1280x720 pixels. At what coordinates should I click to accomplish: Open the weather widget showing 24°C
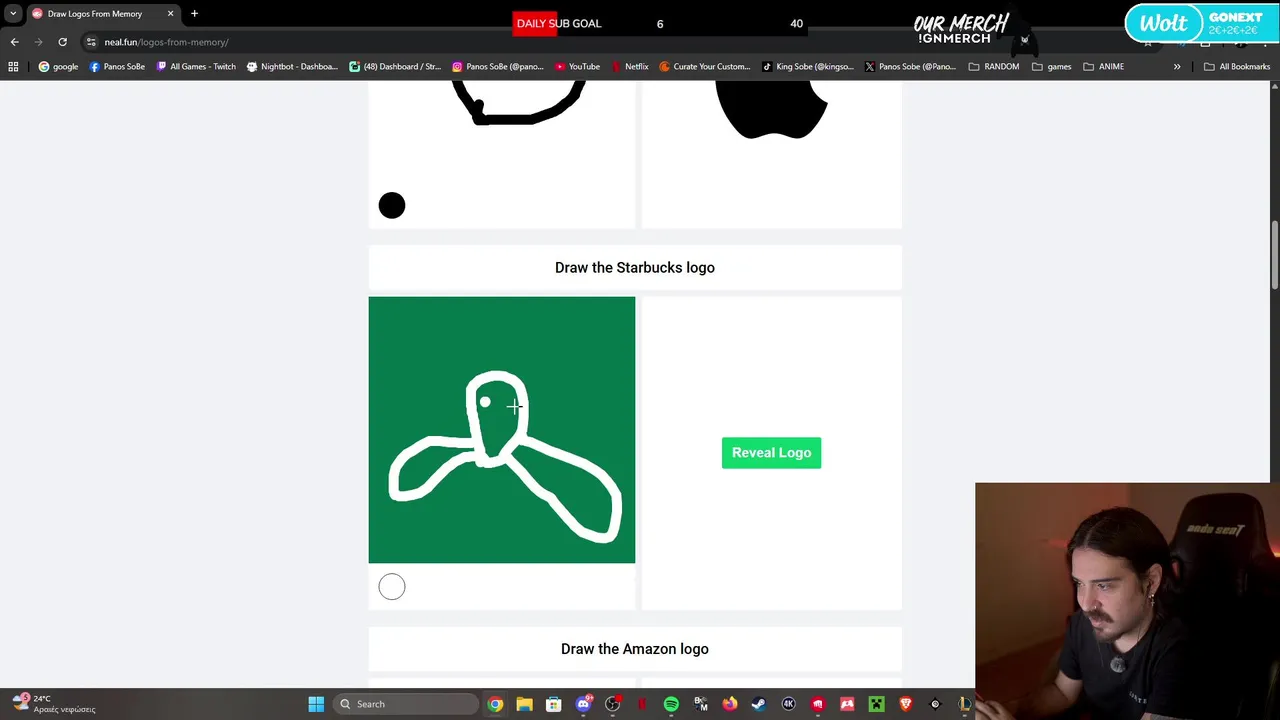pos(54,704)
